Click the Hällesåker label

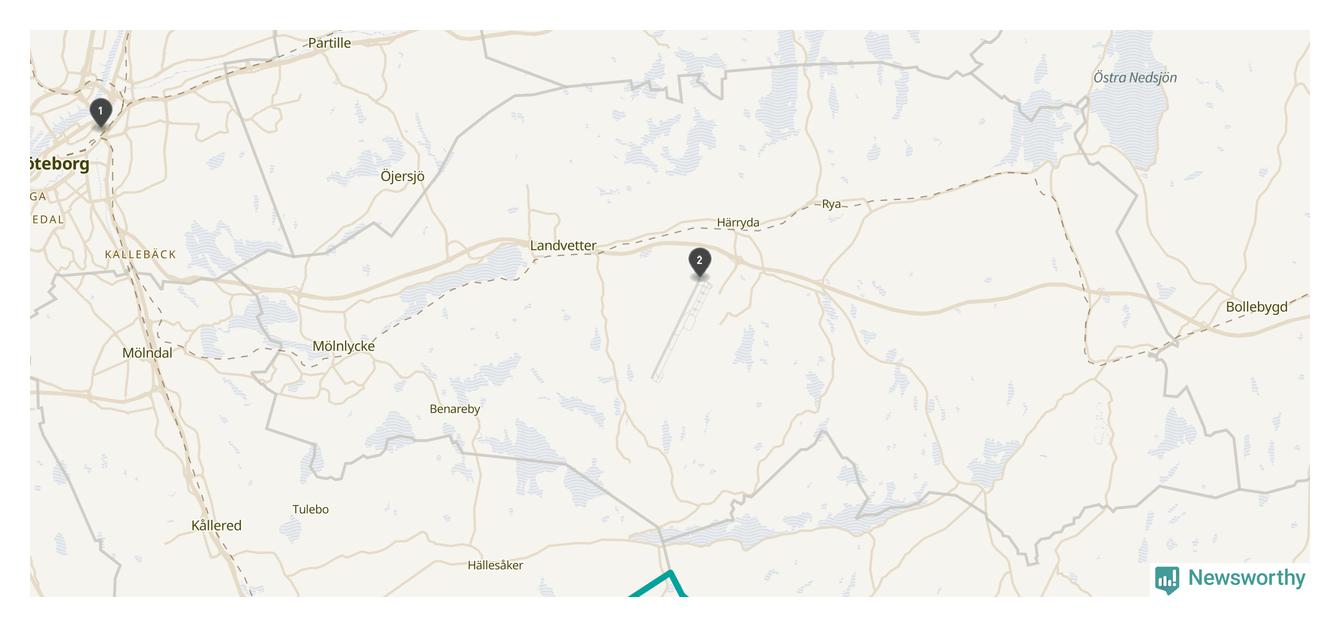pos(495,565)
